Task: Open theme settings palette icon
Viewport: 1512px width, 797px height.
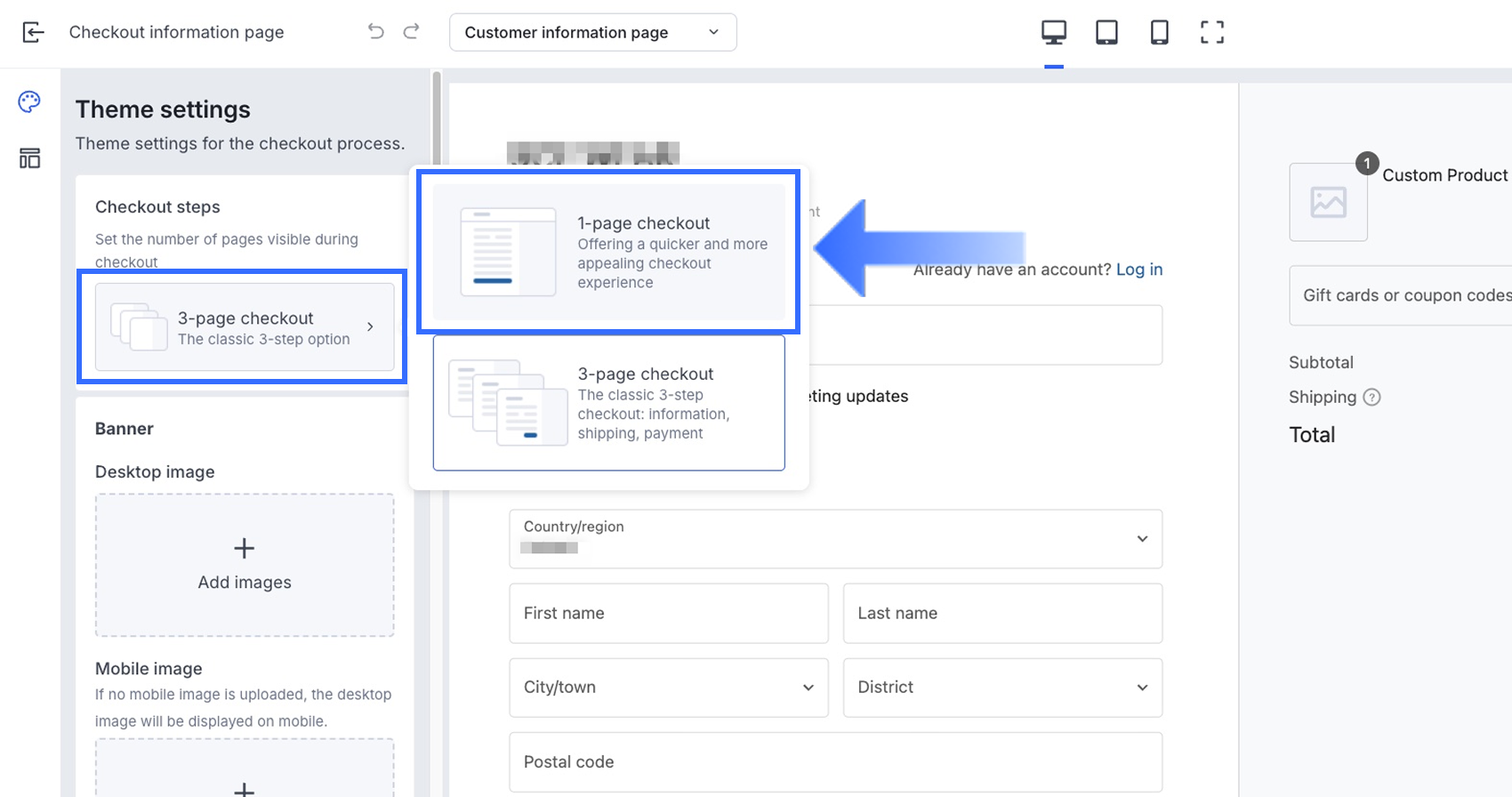Action: (x=29, y=102)
